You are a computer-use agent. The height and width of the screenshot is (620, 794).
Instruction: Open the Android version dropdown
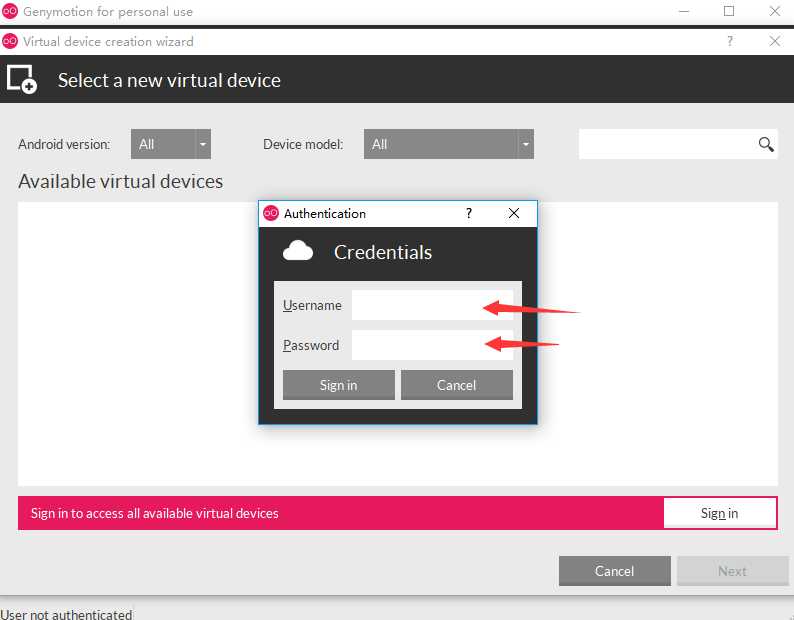click(171, 144)
